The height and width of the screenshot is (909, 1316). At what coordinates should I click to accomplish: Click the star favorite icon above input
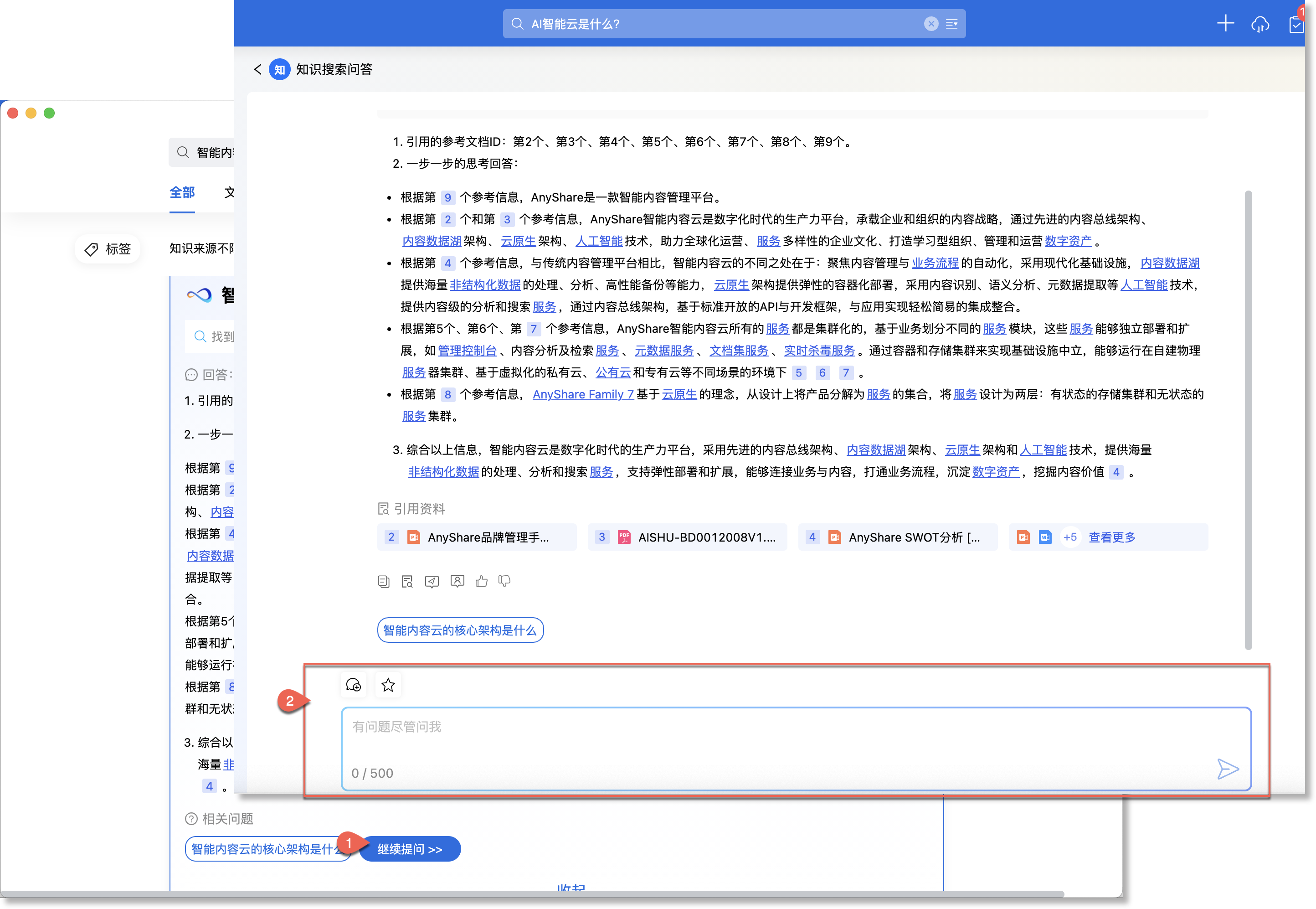tap(388, 685)
